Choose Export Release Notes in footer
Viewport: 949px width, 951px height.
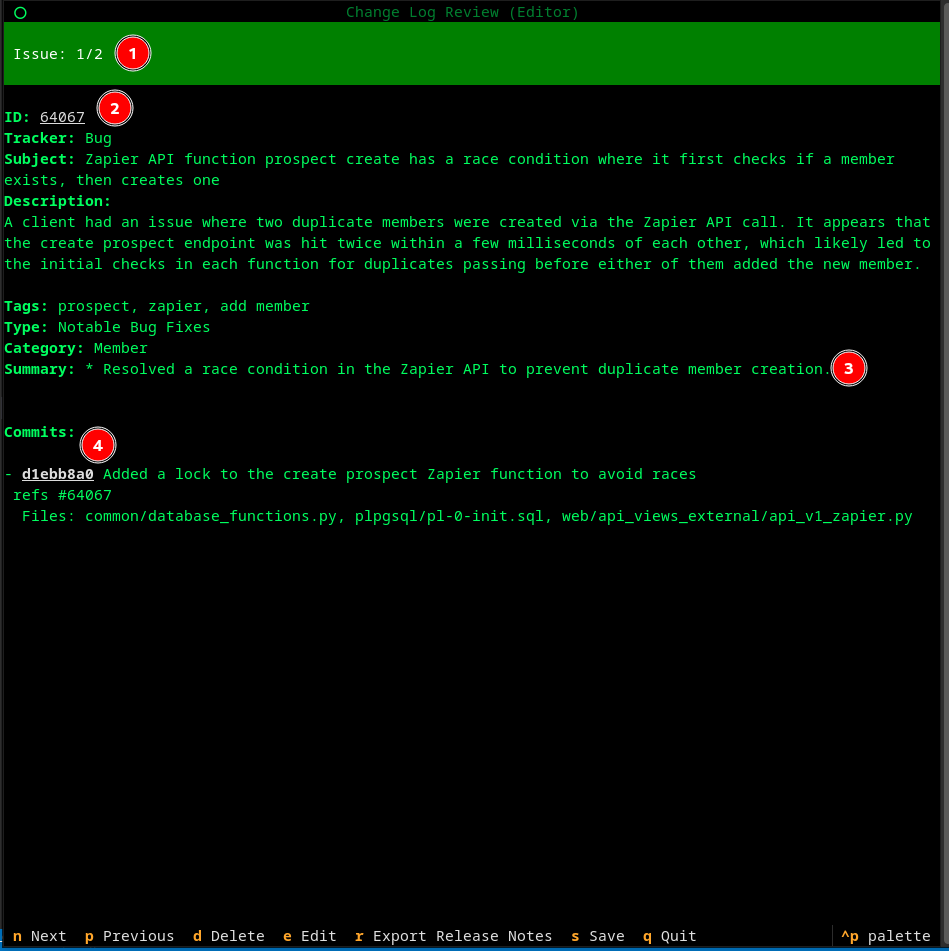point(453,936)
